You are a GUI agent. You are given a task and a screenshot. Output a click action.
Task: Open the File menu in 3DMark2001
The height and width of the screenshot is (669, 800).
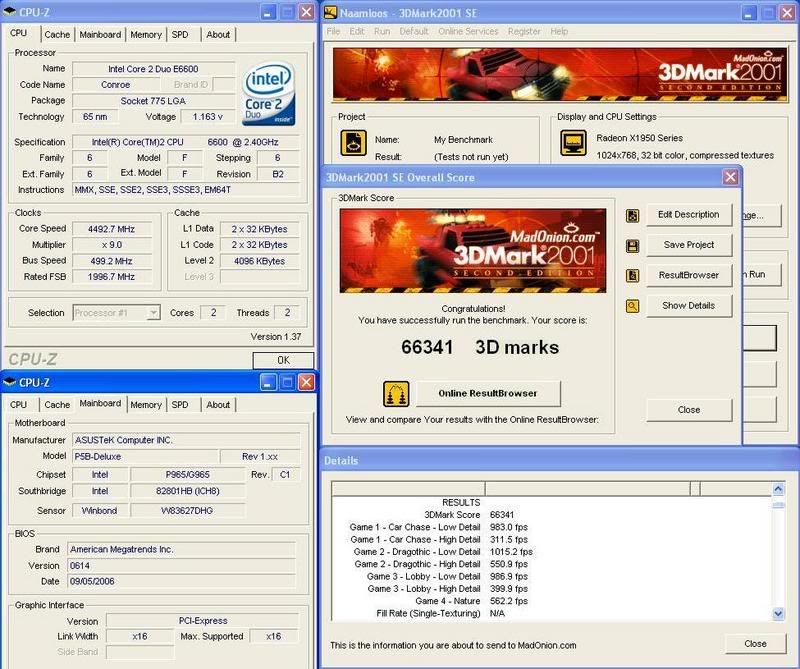[x=333, y=31]
